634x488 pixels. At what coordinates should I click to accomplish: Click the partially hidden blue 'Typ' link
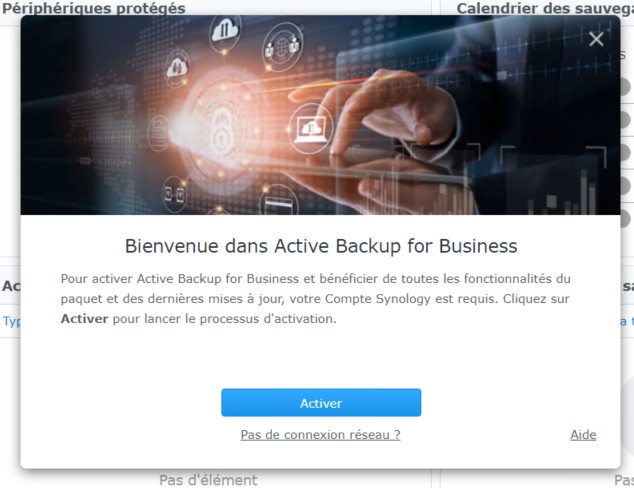[x=11, y=321]
